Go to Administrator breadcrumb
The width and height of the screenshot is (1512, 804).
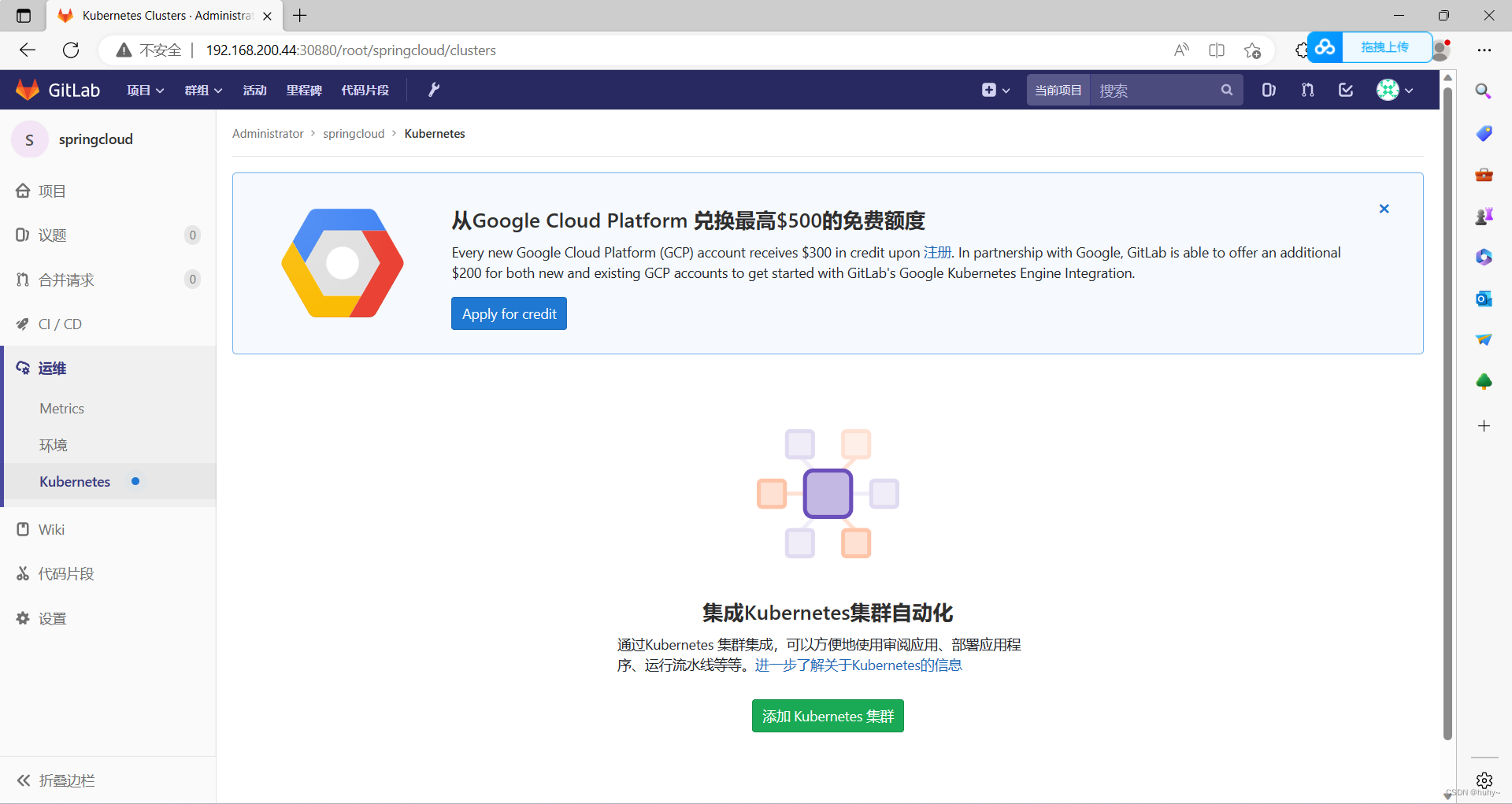click(268, 134)
